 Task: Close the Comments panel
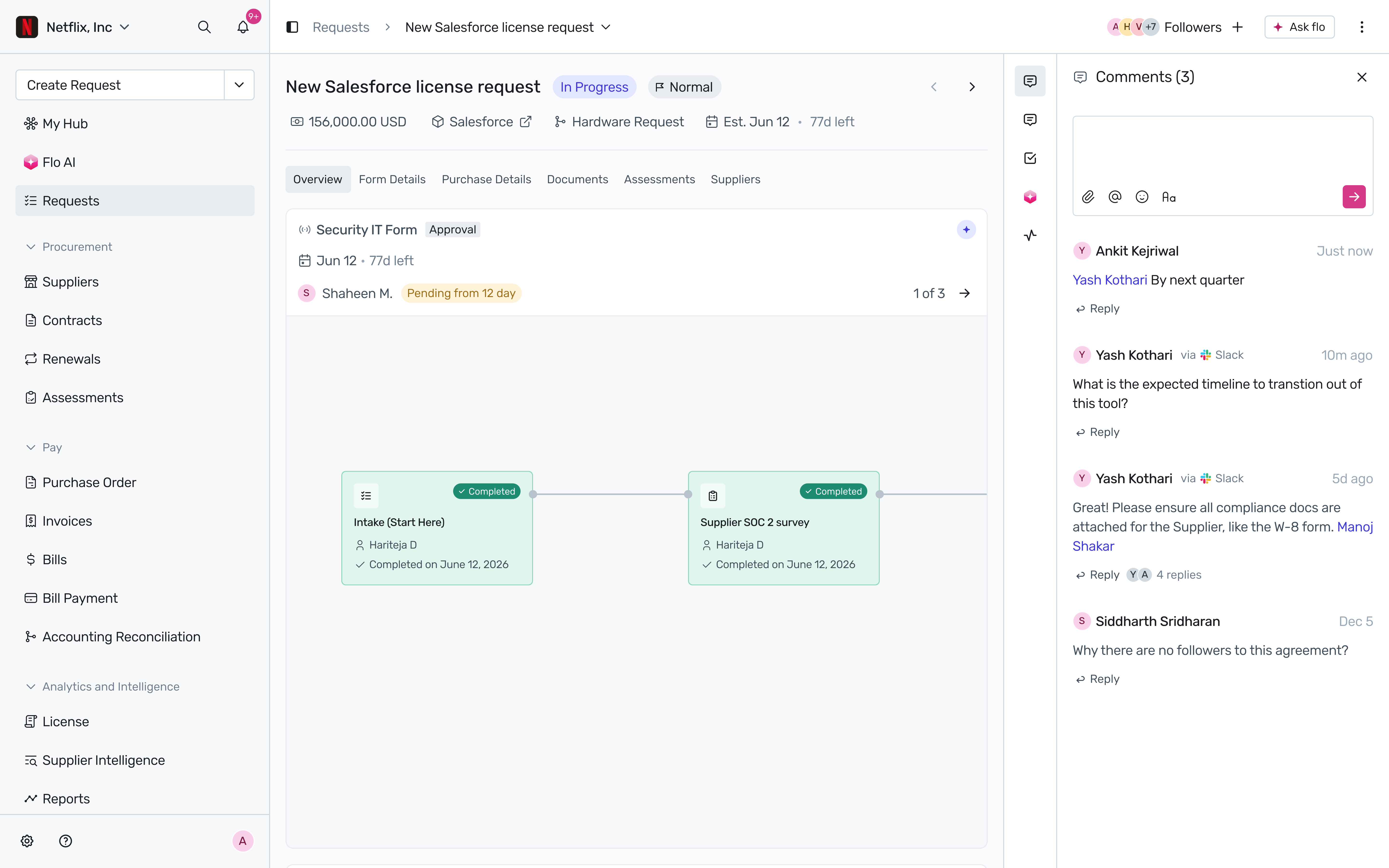click(x=1362, y=77)
